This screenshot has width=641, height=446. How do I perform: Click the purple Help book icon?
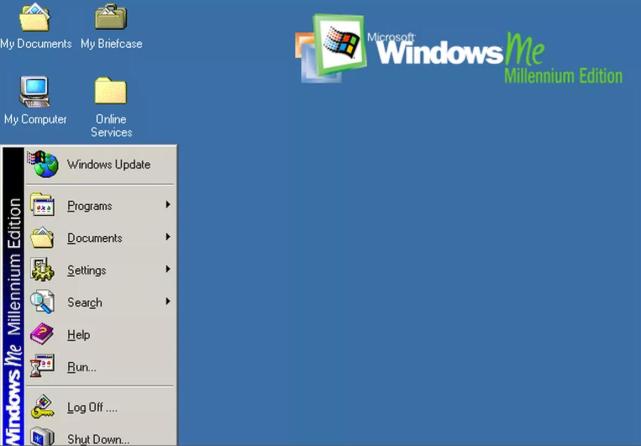tap(42, 334)
